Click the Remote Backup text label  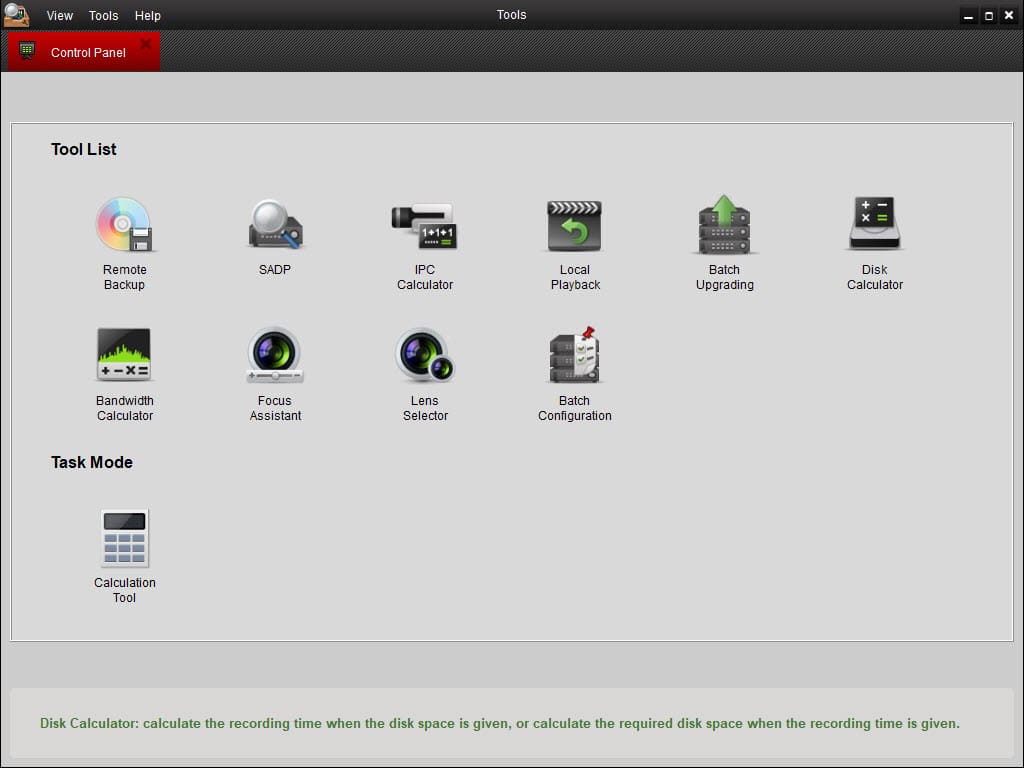(x=124, y=277)
